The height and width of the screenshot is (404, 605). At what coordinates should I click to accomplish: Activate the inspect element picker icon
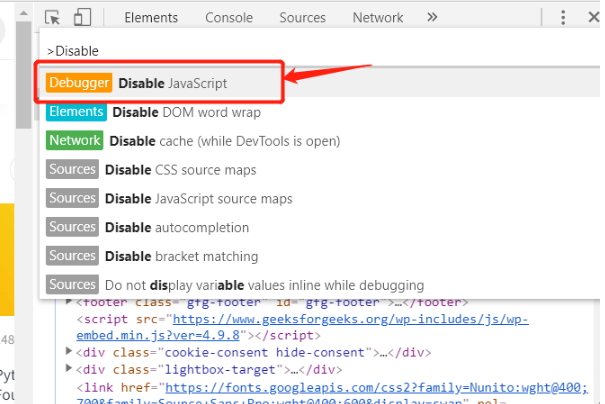52,17
